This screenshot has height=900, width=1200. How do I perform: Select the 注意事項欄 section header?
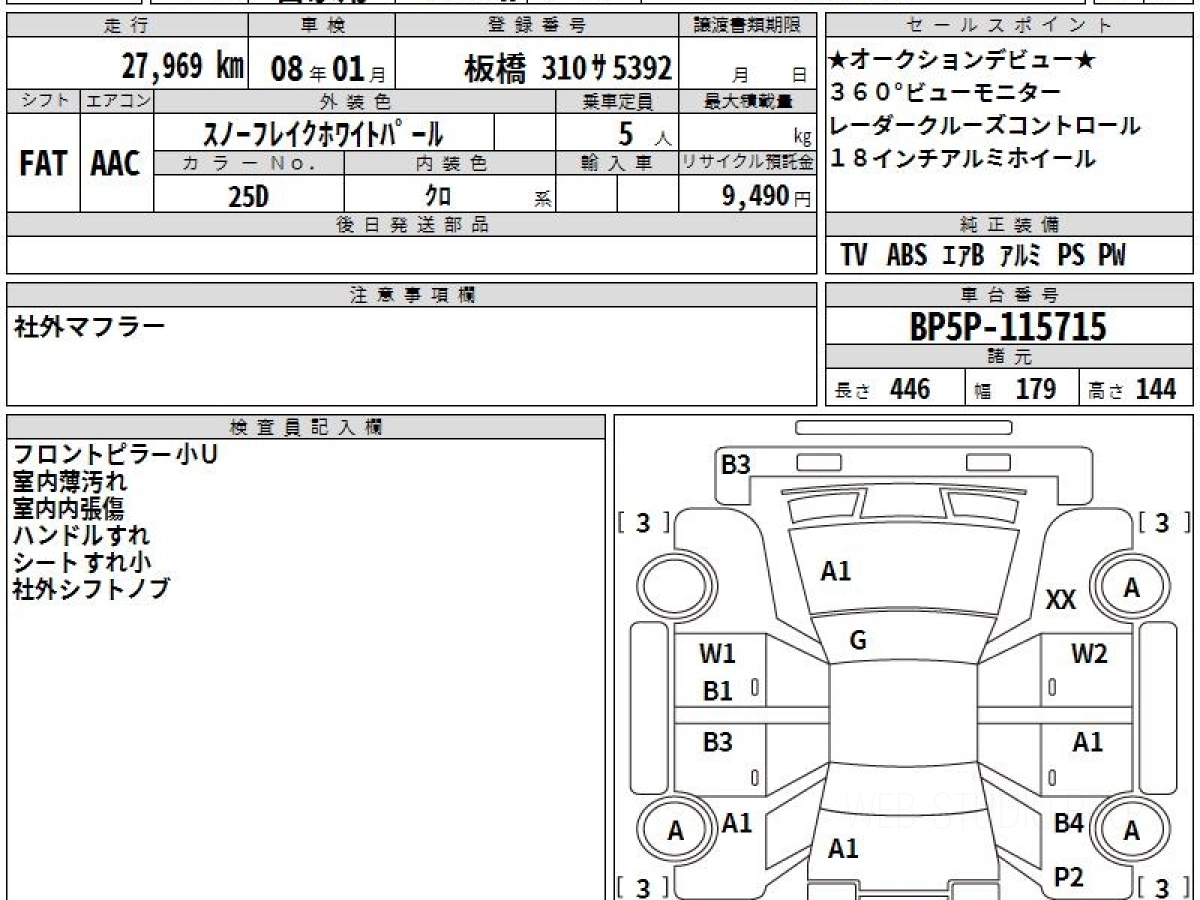[412, 295]
